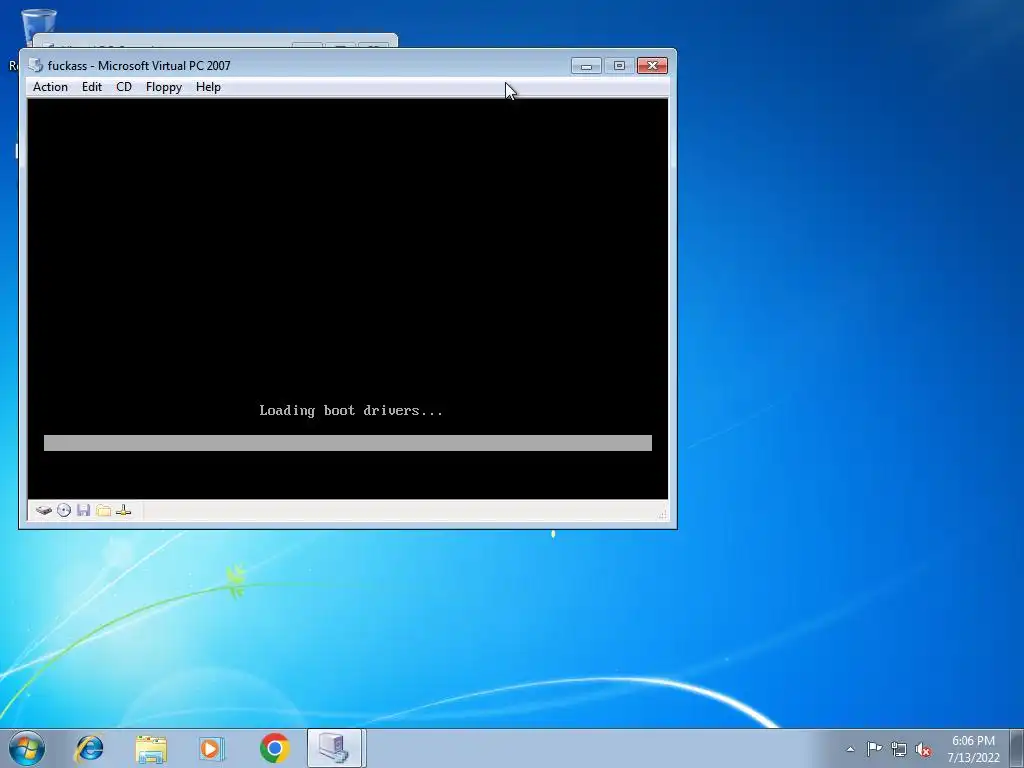Click the Virtual PC taskbar button

[x=335, y=748]
